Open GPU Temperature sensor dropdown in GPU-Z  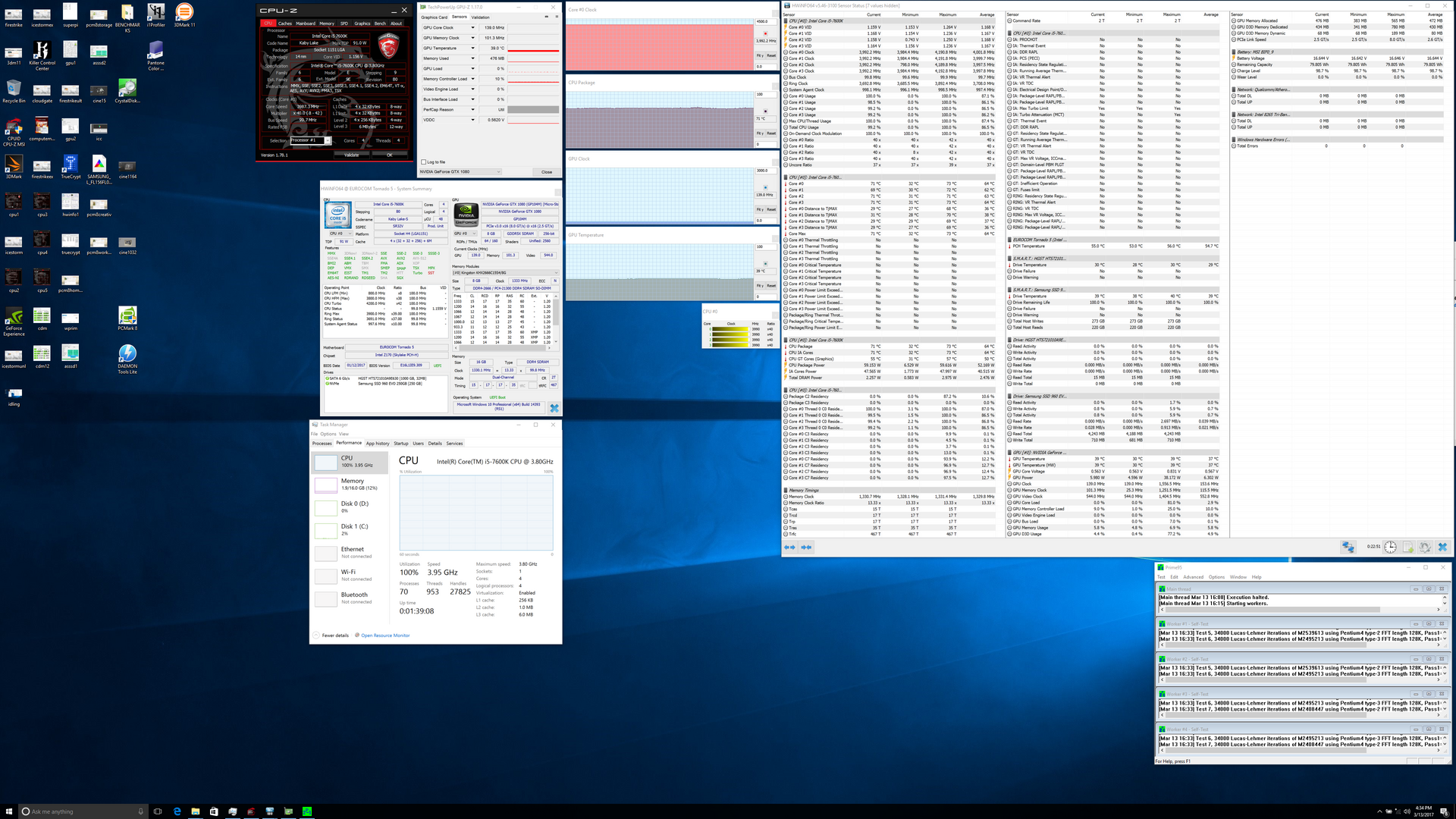pos(472,48)
